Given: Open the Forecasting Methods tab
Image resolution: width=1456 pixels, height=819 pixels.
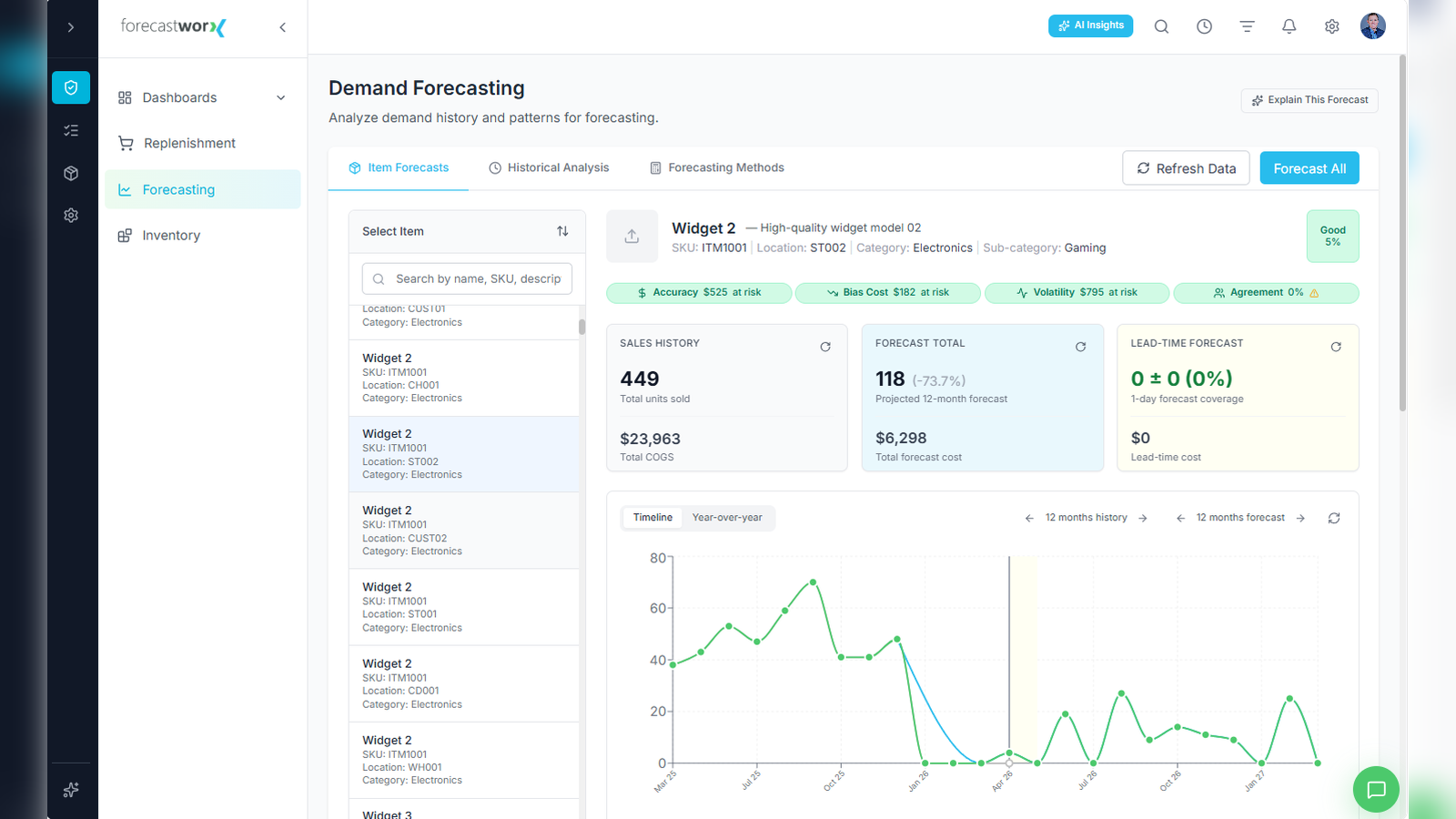Looking at the screenshot, I should click(717, 167).
